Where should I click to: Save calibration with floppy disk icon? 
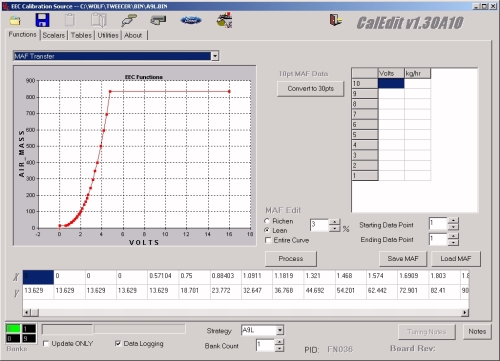pos(42,20)
